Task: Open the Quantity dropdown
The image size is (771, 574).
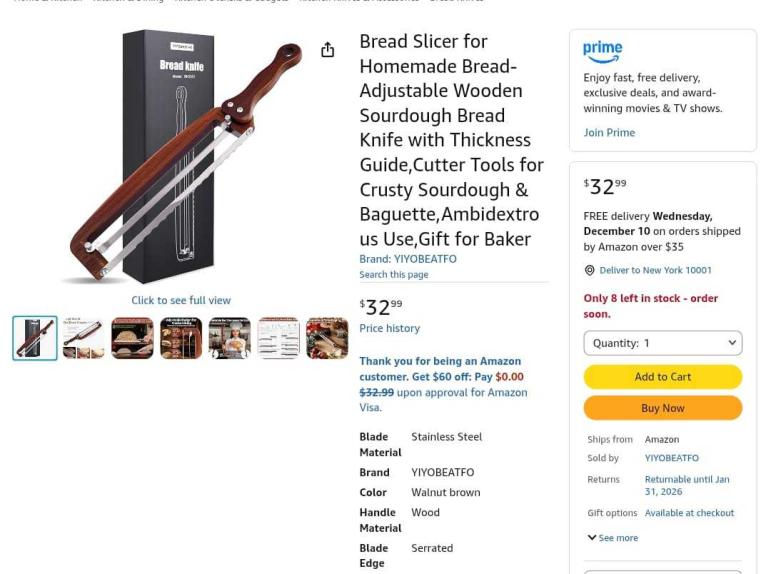Action: point(662,343)
